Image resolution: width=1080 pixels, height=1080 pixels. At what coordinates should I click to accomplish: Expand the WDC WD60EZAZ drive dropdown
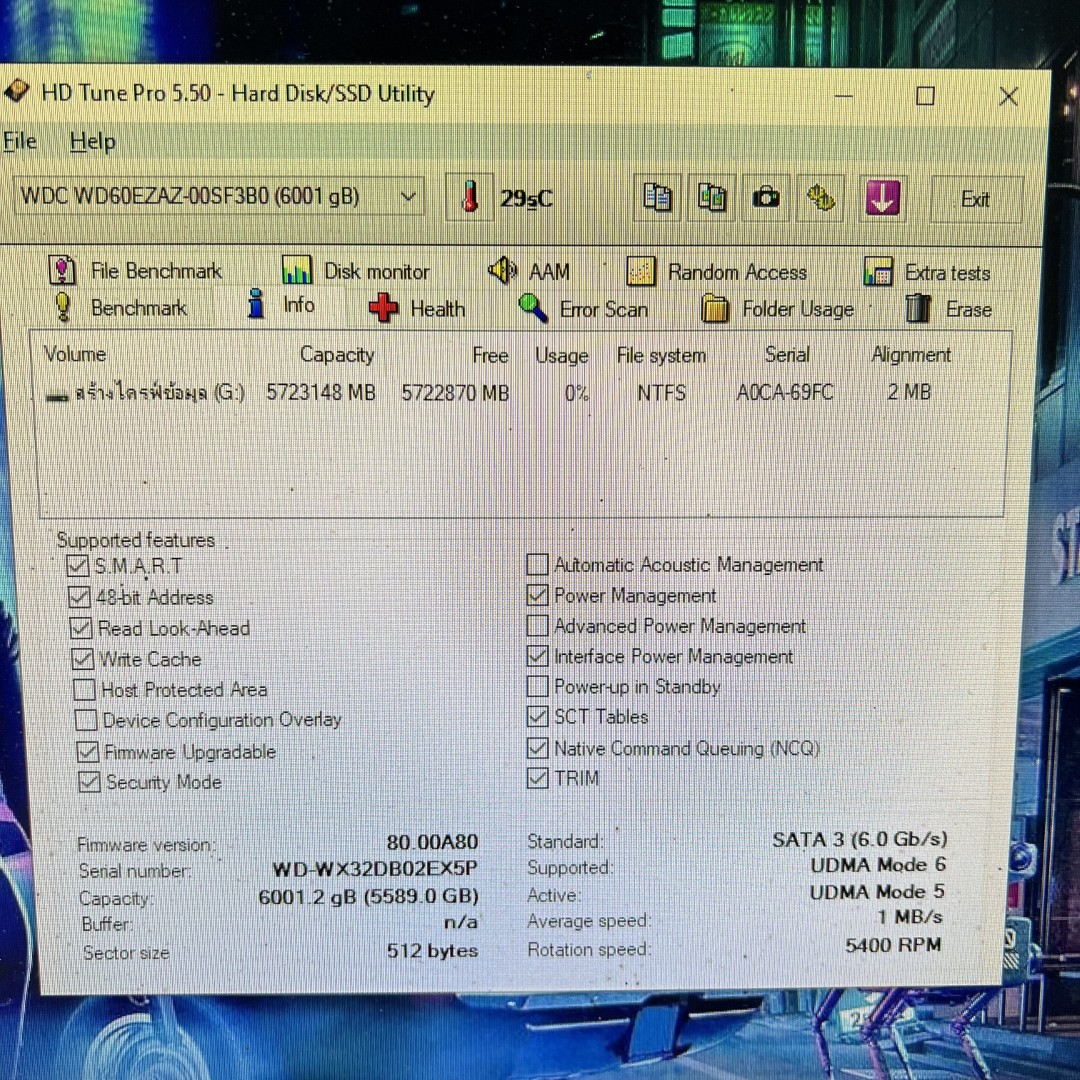click(408, 196)
